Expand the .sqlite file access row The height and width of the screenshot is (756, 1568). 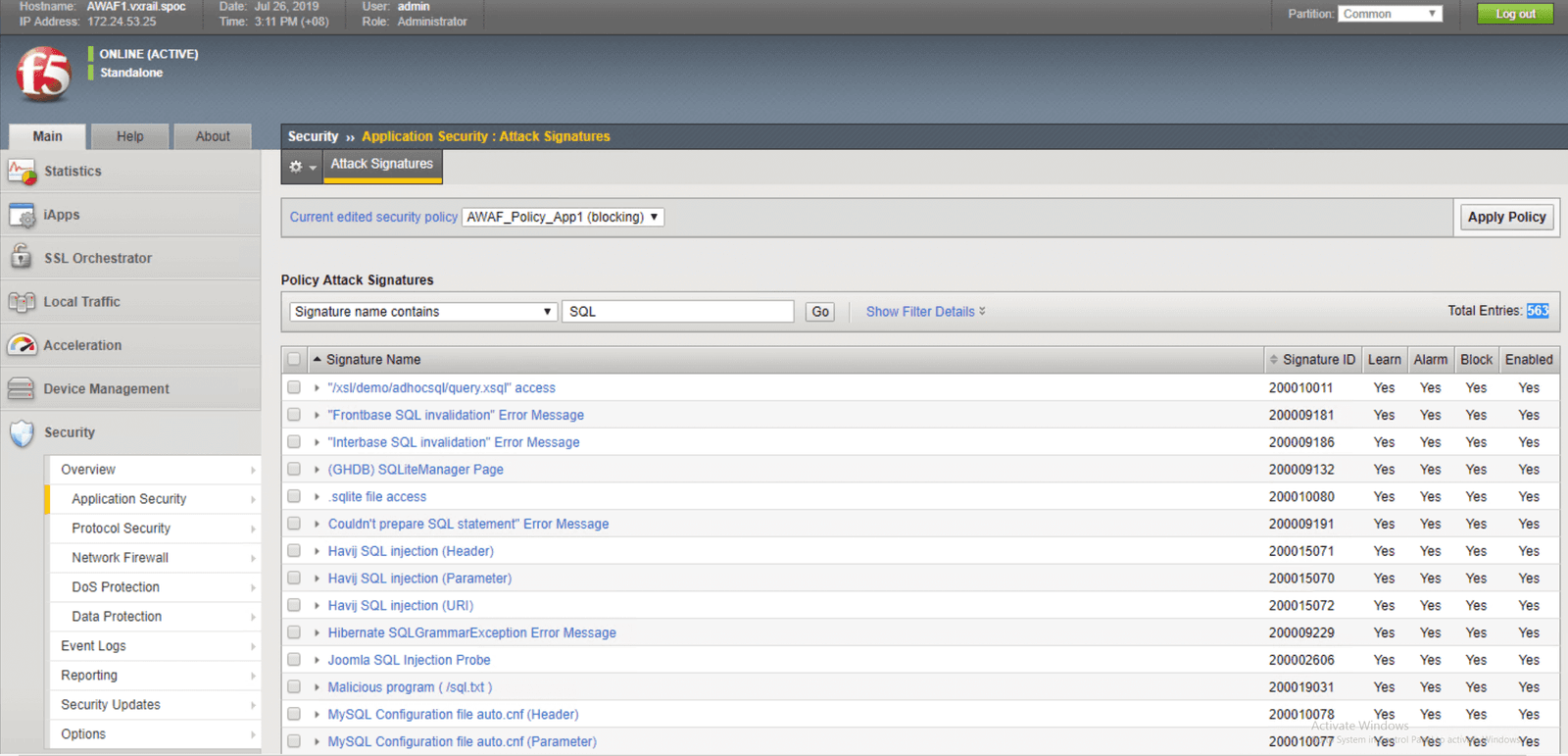pyautogui.click(x=317, y=497)
